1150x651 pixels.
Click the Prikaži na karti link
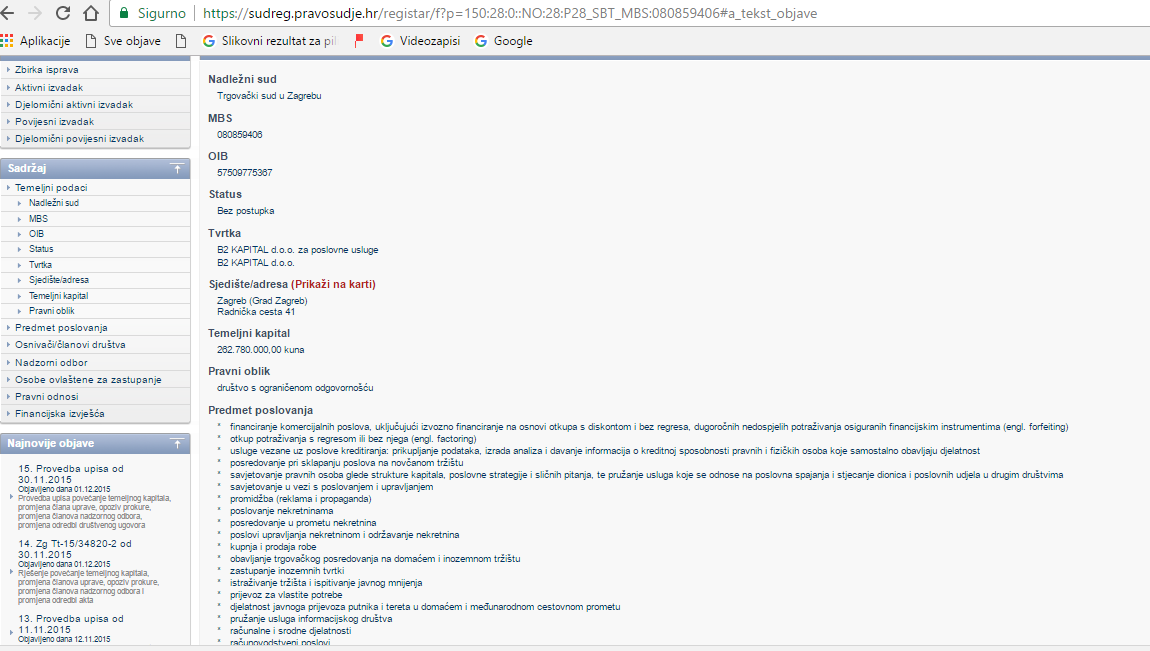pyautogui.click(x=333, y=284)
